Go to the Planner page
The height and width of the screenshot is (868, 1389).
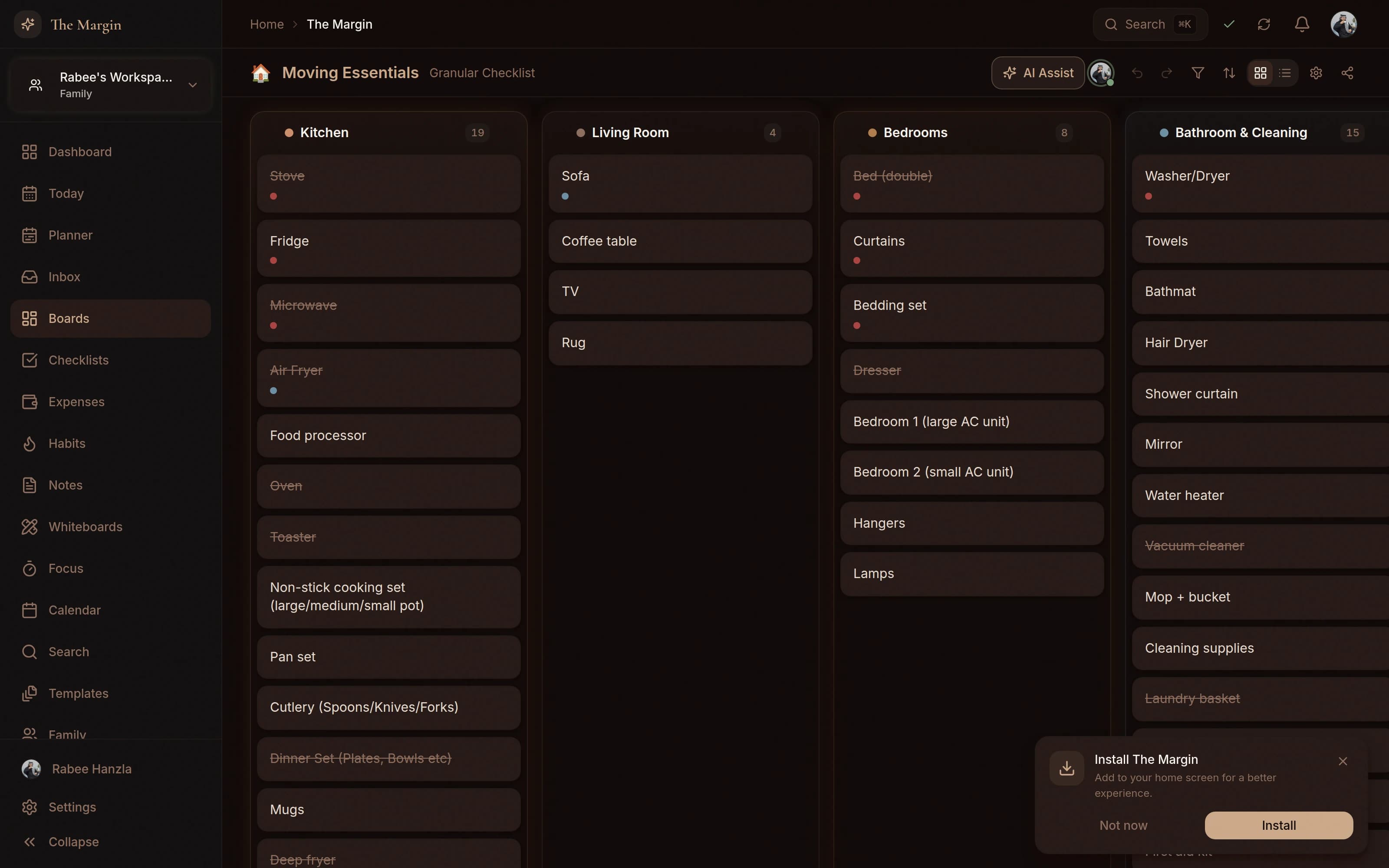(x=110, y=235)
